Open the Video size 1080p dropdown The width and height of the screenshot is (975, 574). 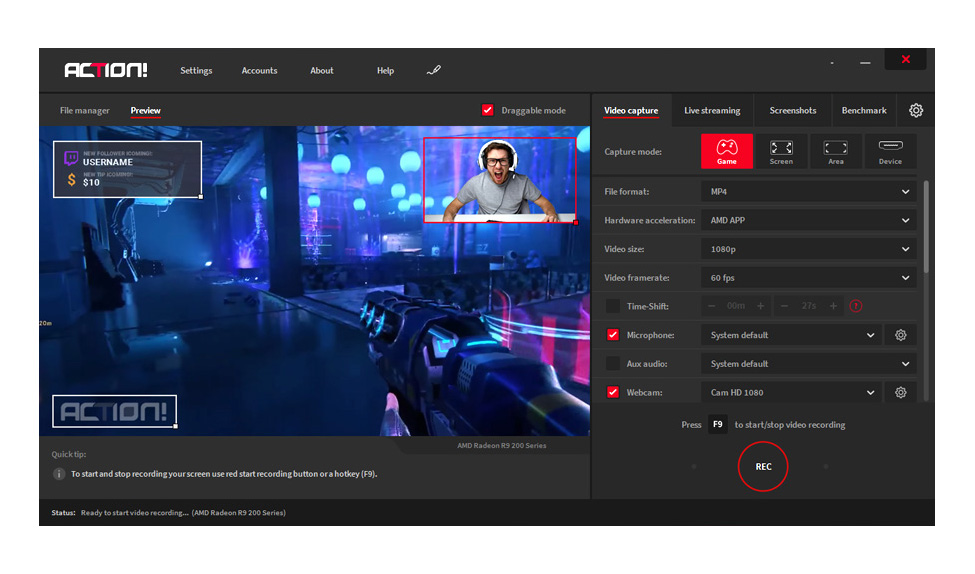click(808, 249)
